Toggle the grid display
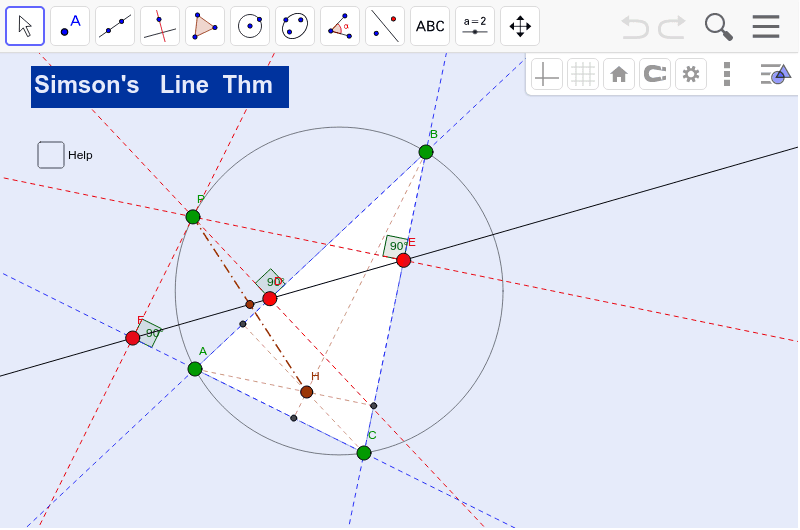 coord(583,74)
